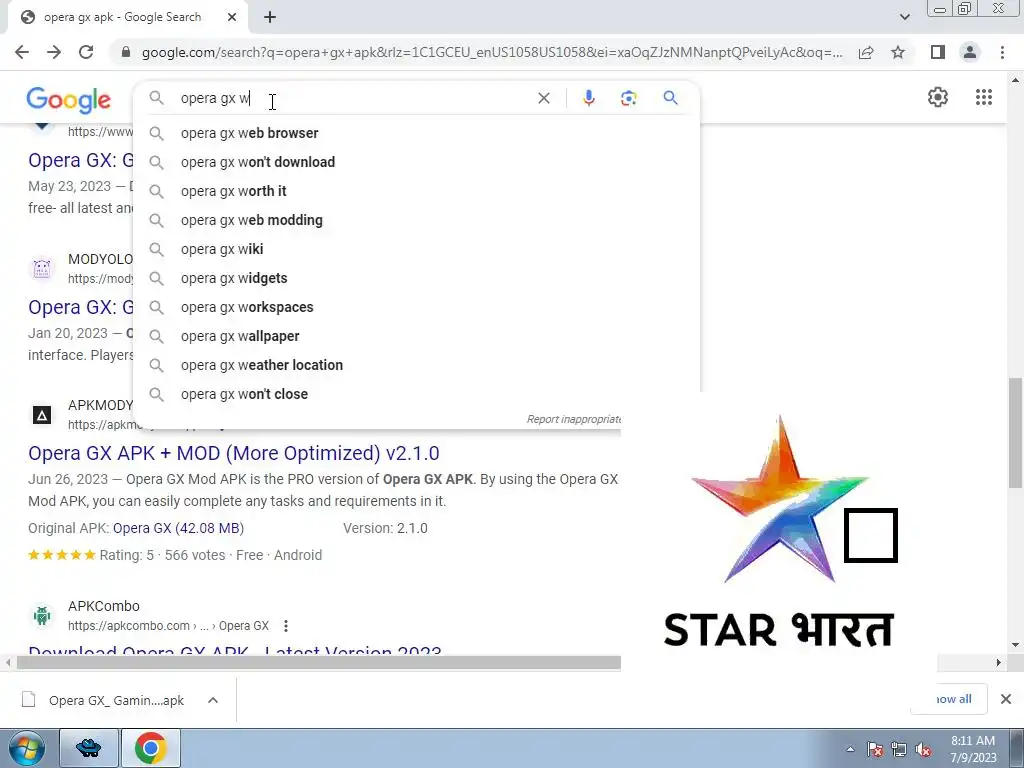
Task: Open the Google apps grid
Action: coord(984,97)
